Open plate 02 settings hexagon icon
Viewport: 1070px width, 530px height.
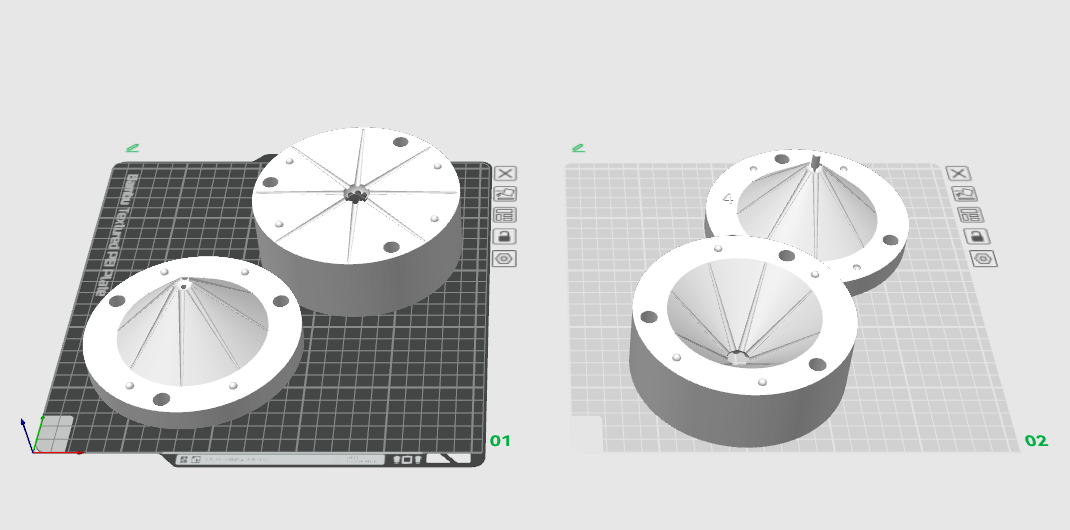click(x=983, y=259)
